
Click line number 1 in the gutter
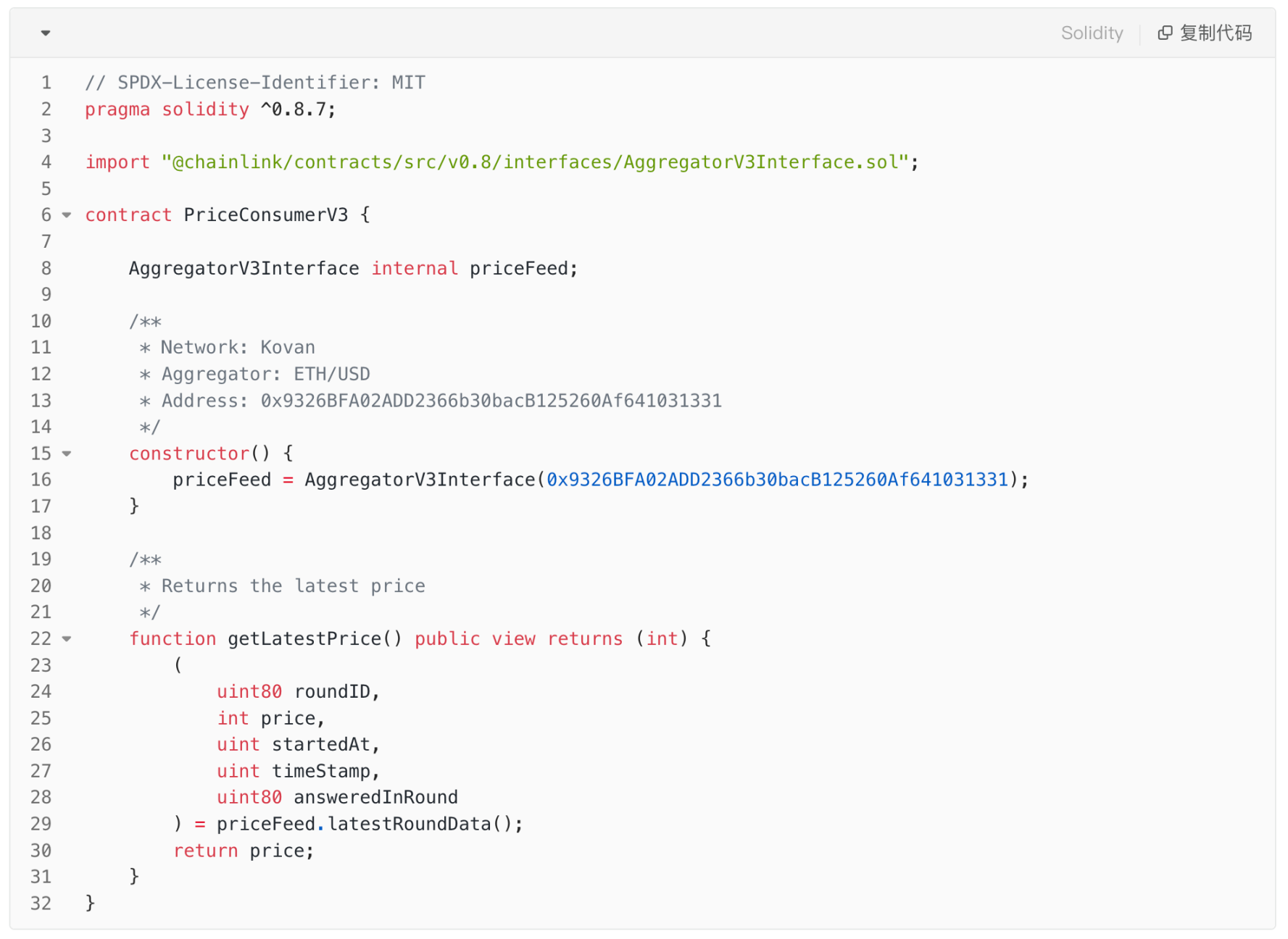[46, 83]
